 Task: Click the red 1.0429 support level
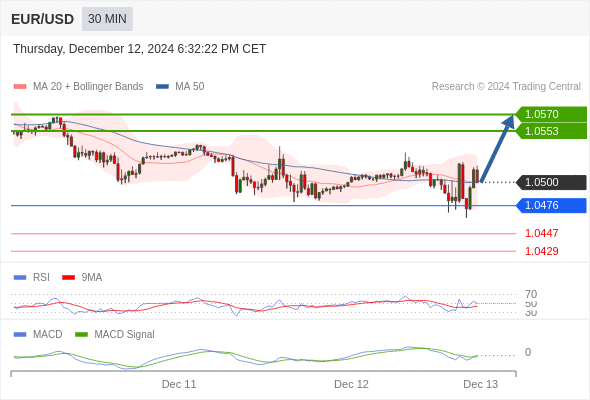point(541,251)
